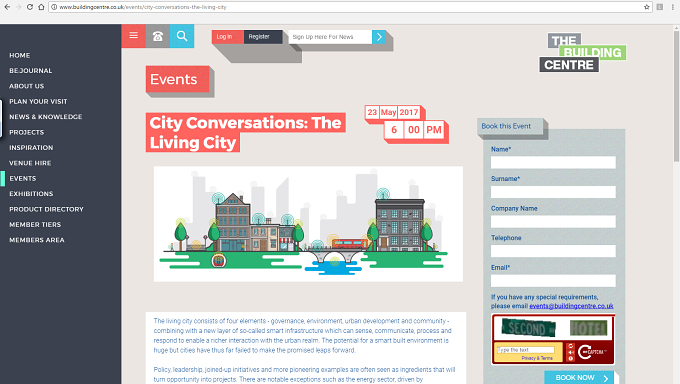Click the Book Now button
The height and width of the screenshot is (384, 680).
(579, 377)
